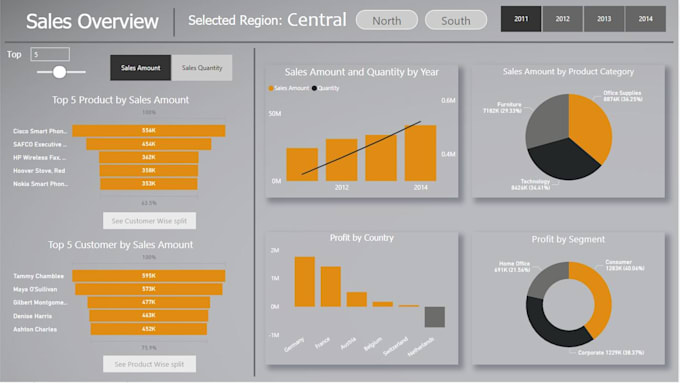This screenshot has height=383, width=680.
Task: Select the HP Wireless Fax 362K bar
Action: 149,157
